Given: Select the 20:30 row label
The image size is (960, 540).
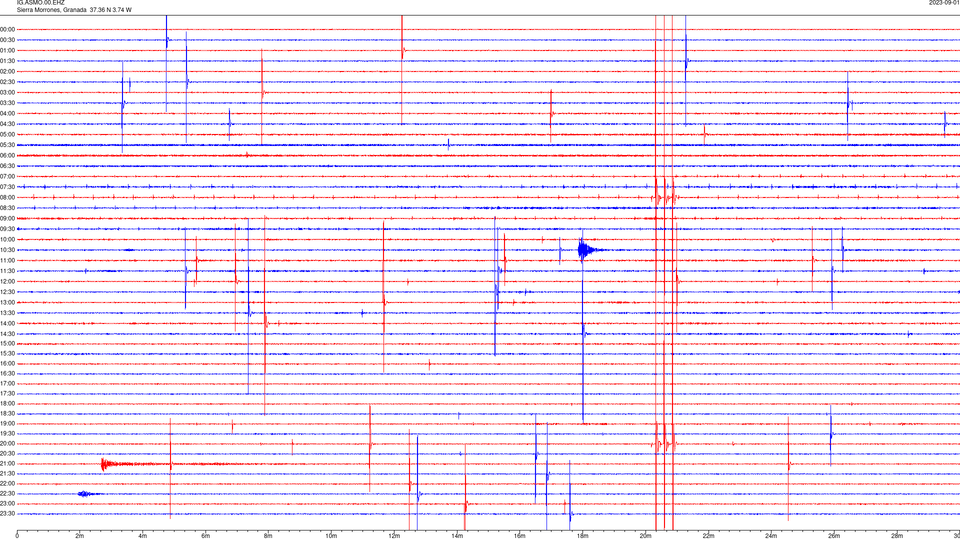Looking at the screenshot, I should 8,454.
